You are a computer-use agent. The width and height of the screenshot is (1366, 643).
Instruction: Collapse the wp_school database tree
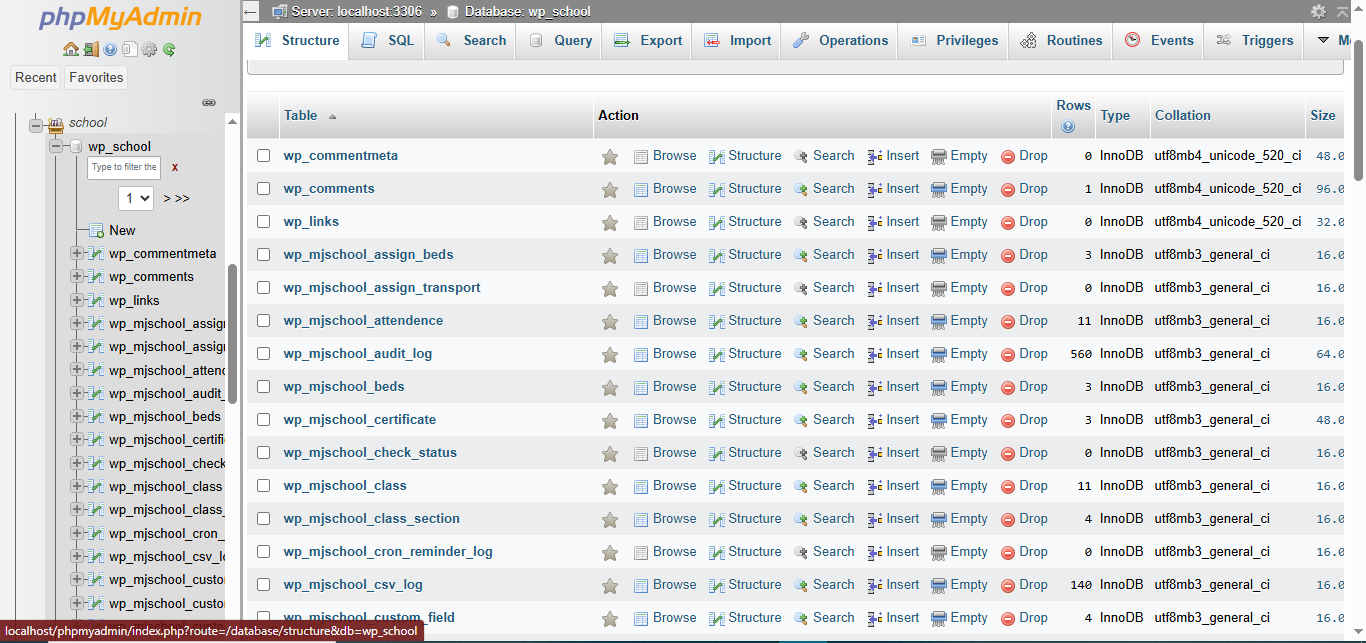coord(56,146)
